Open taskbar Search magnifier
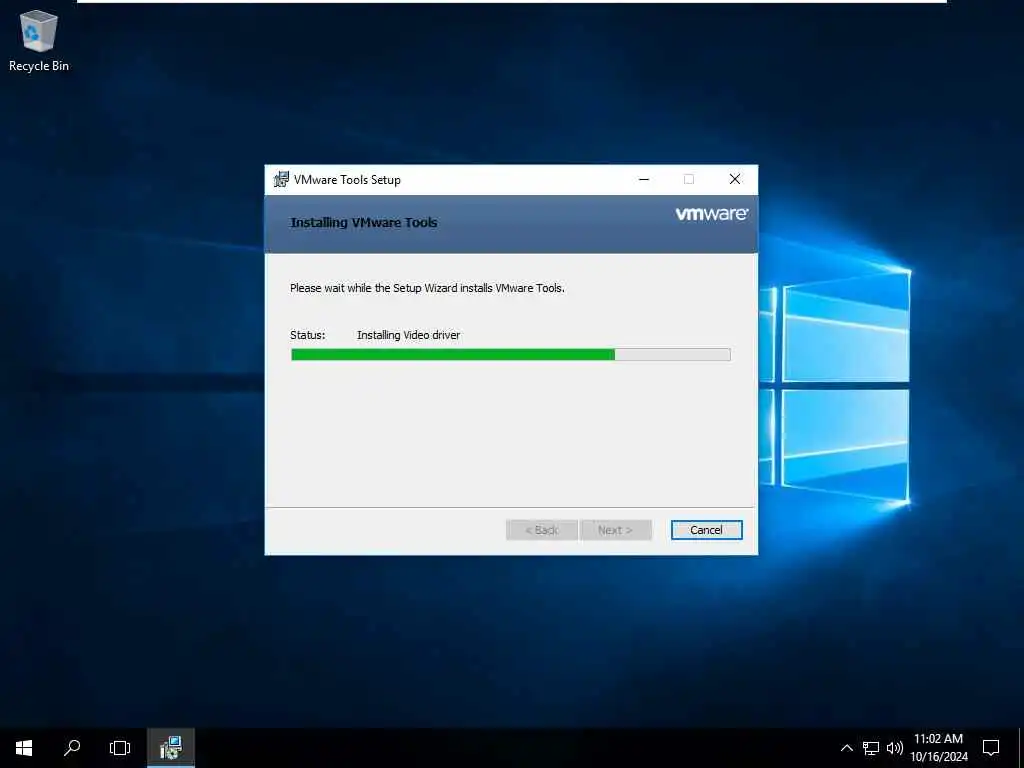The width and height of the screenshot is (1024, 768). click(x=72, y=748)
